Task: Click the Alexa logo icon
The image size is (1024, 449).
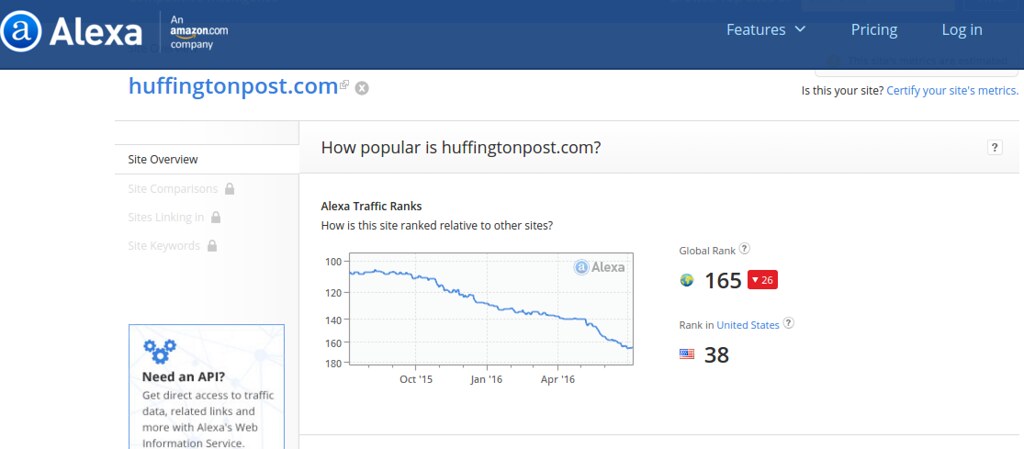Action: pyautogui.click(x=20, y=31)
